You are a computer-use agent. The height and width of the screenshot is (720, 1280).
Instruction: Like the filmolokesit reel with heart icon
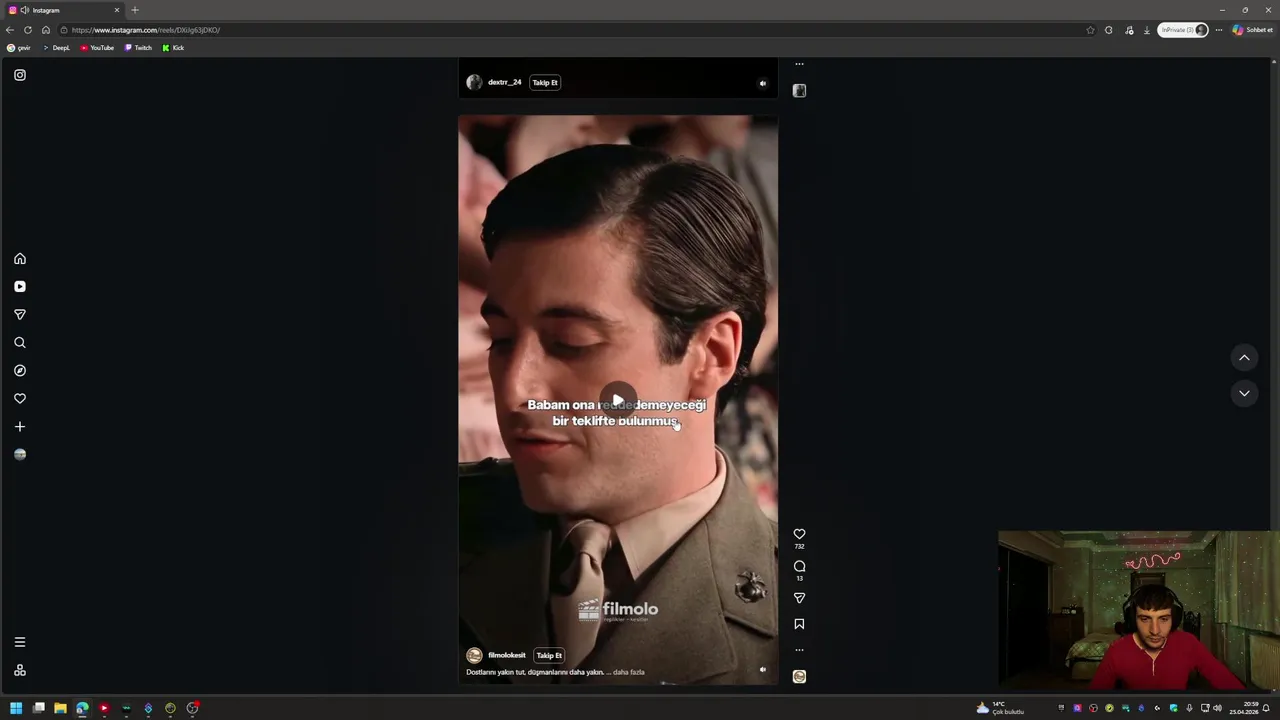click(799, 534)
